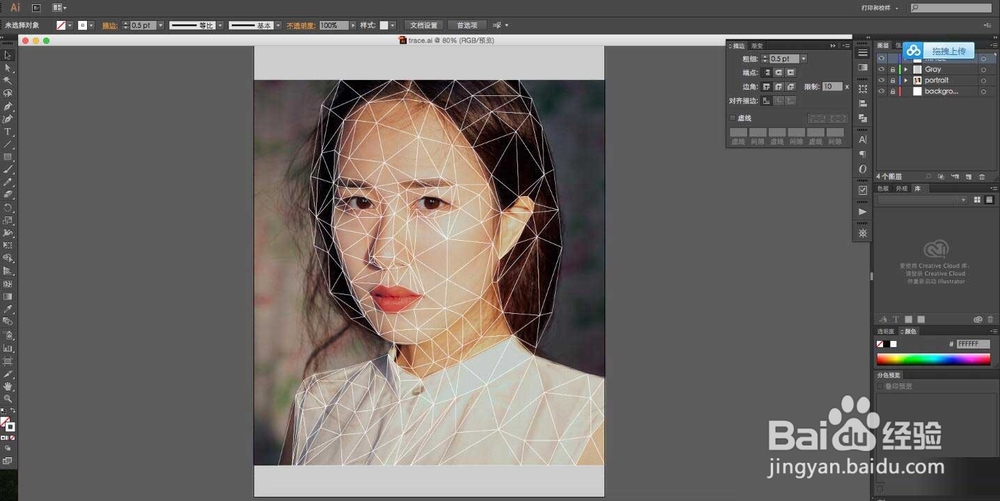Viewport: 1000px width, 501px height.
Task: Switch to the Libraries tab
Action: click(x=917, y=189)
